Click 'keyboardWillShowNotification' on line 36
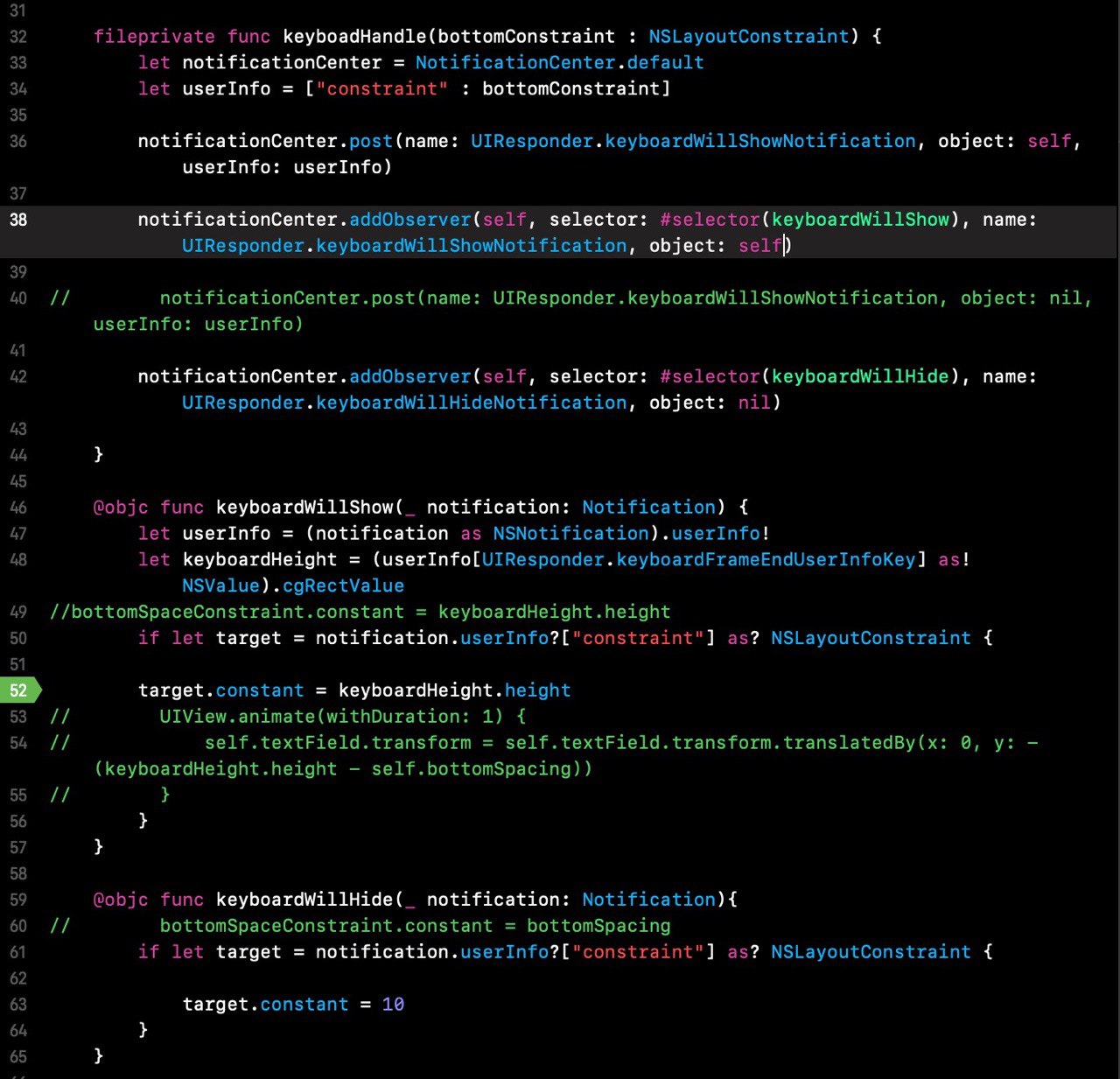The width and height of the screenshot is (1120, 1079). [x=760, y=141]
